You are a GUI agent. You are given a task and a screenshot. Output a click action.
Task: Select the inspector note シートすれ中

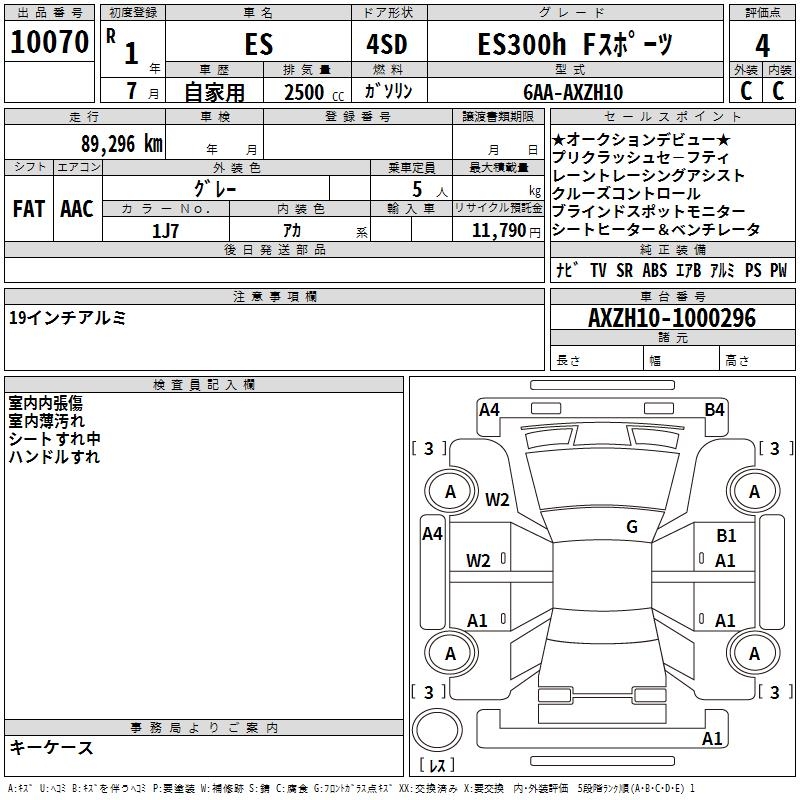pos(54,439)
